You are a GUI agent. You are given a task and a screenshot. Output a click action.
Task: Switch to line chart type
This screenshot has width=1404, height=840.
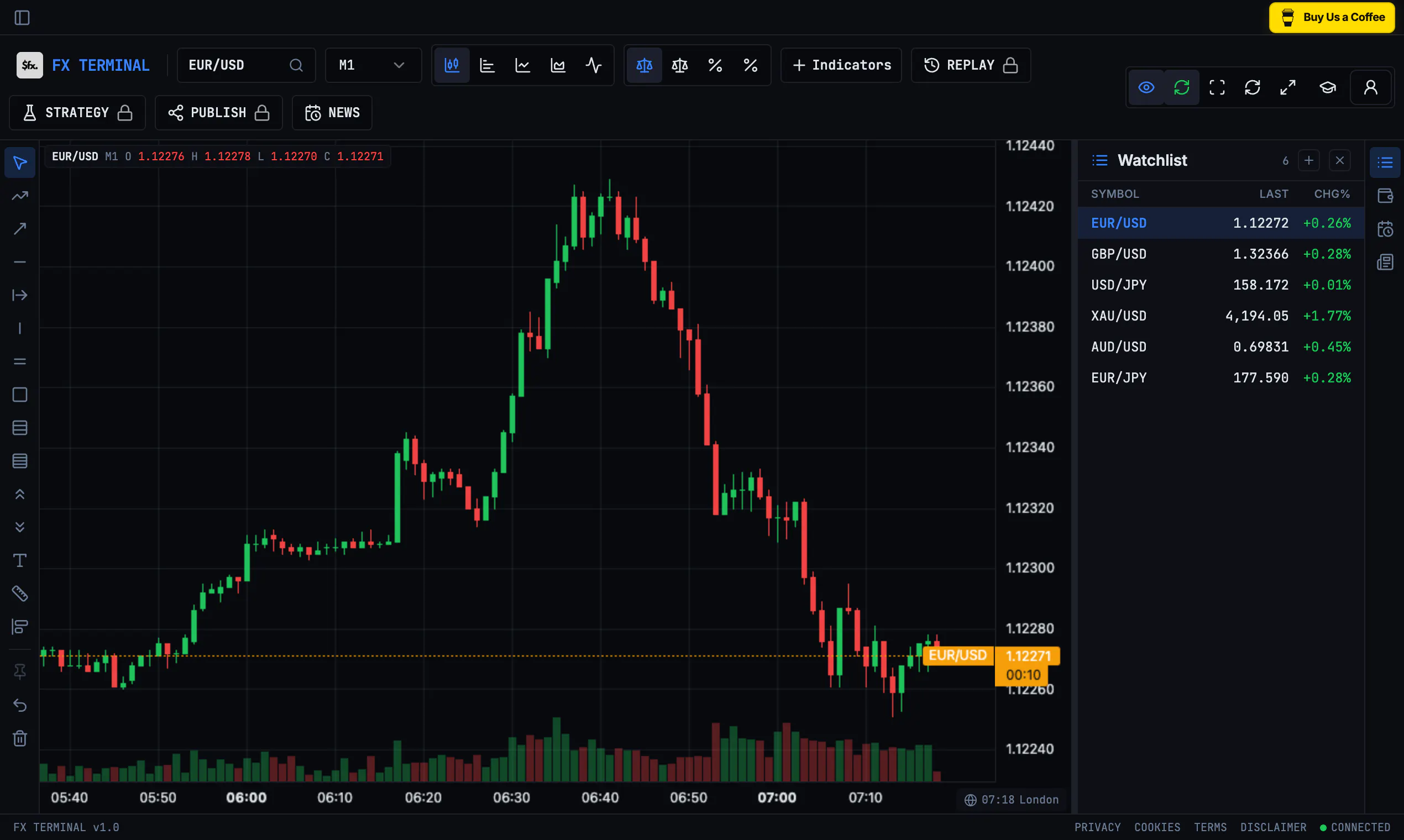coord(522,65)
